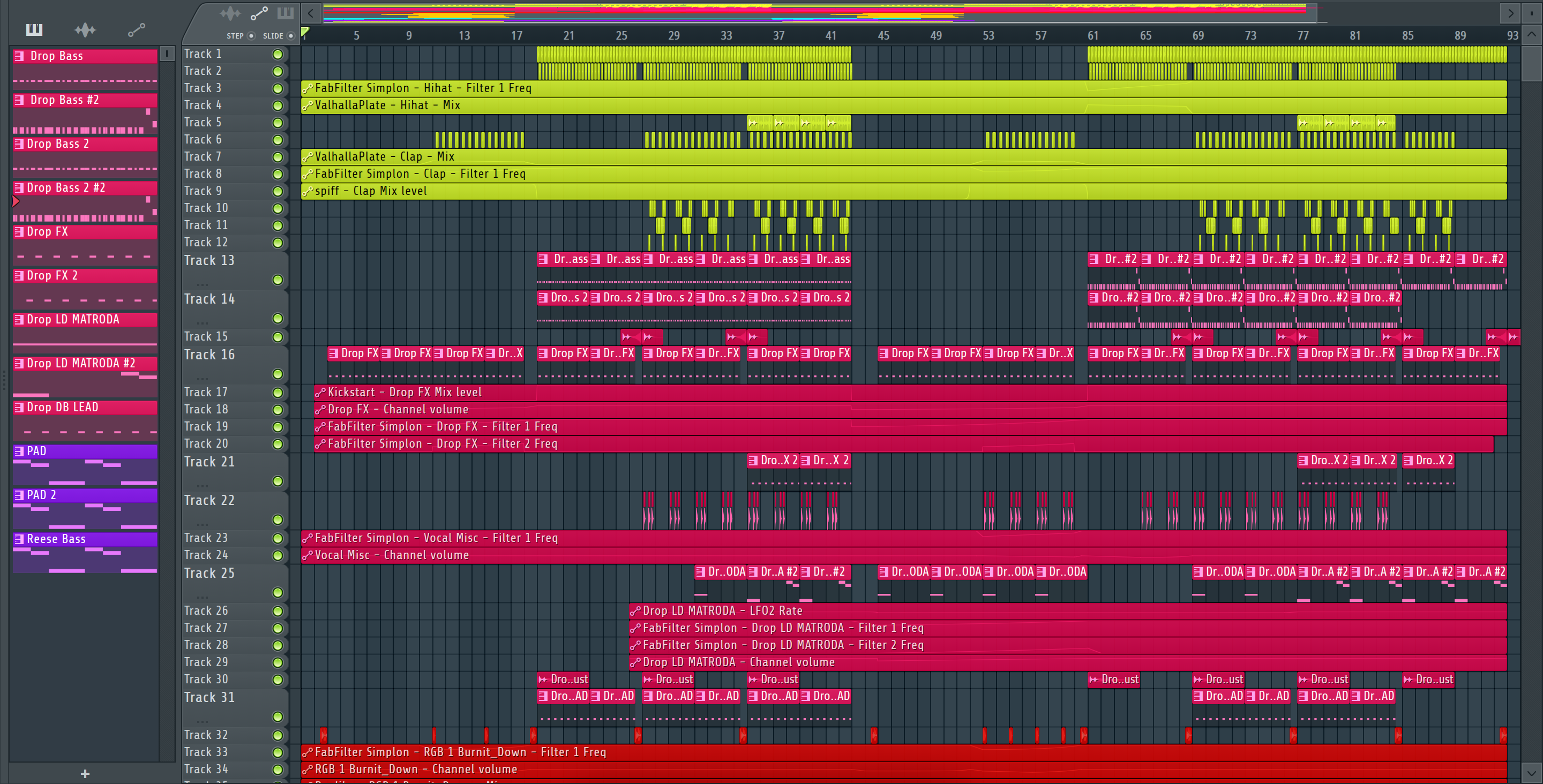Select automation clip focus in playlist header
The image size is (1543, 784).
tap(259, 13)
